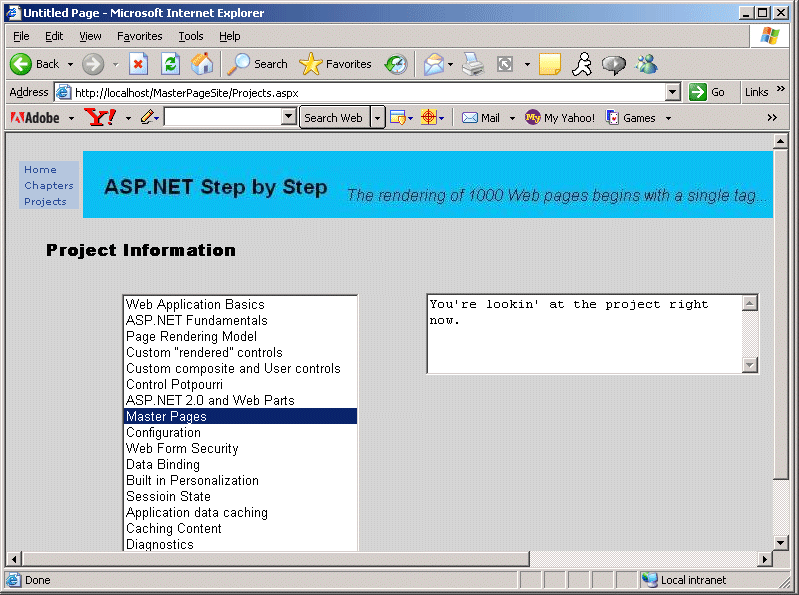Print the page with printer icon
This screenshot has height=595, width=799.
473,64
